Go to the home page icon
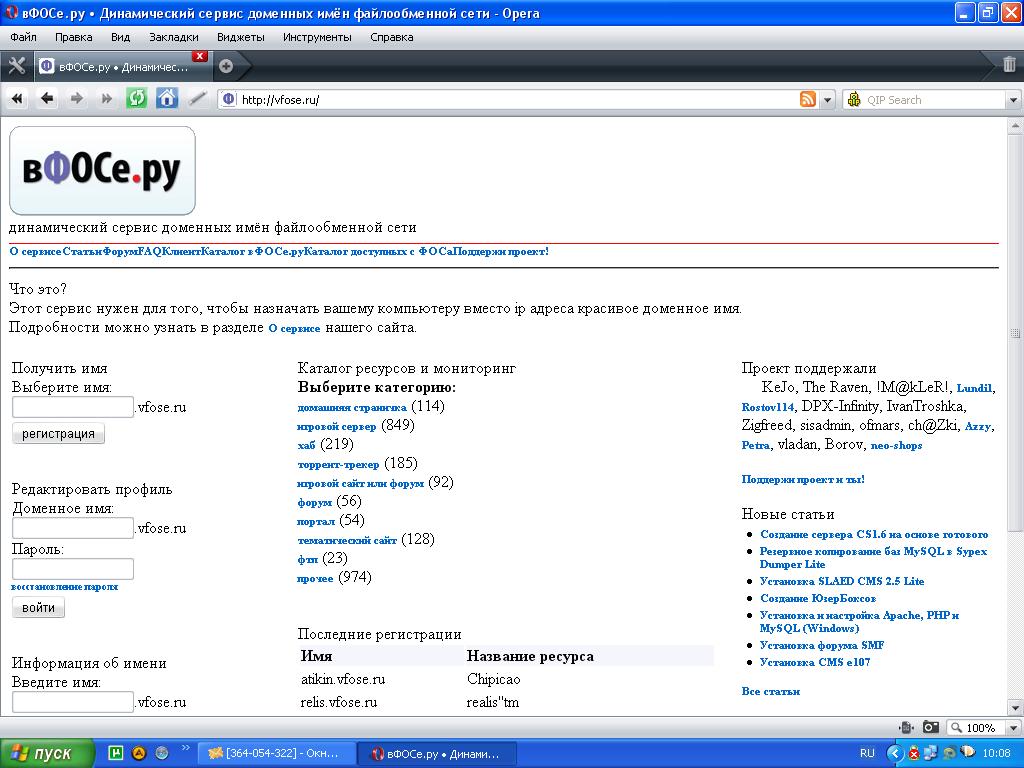Viewport: 1024px width, 768px height. pos(167,98)
